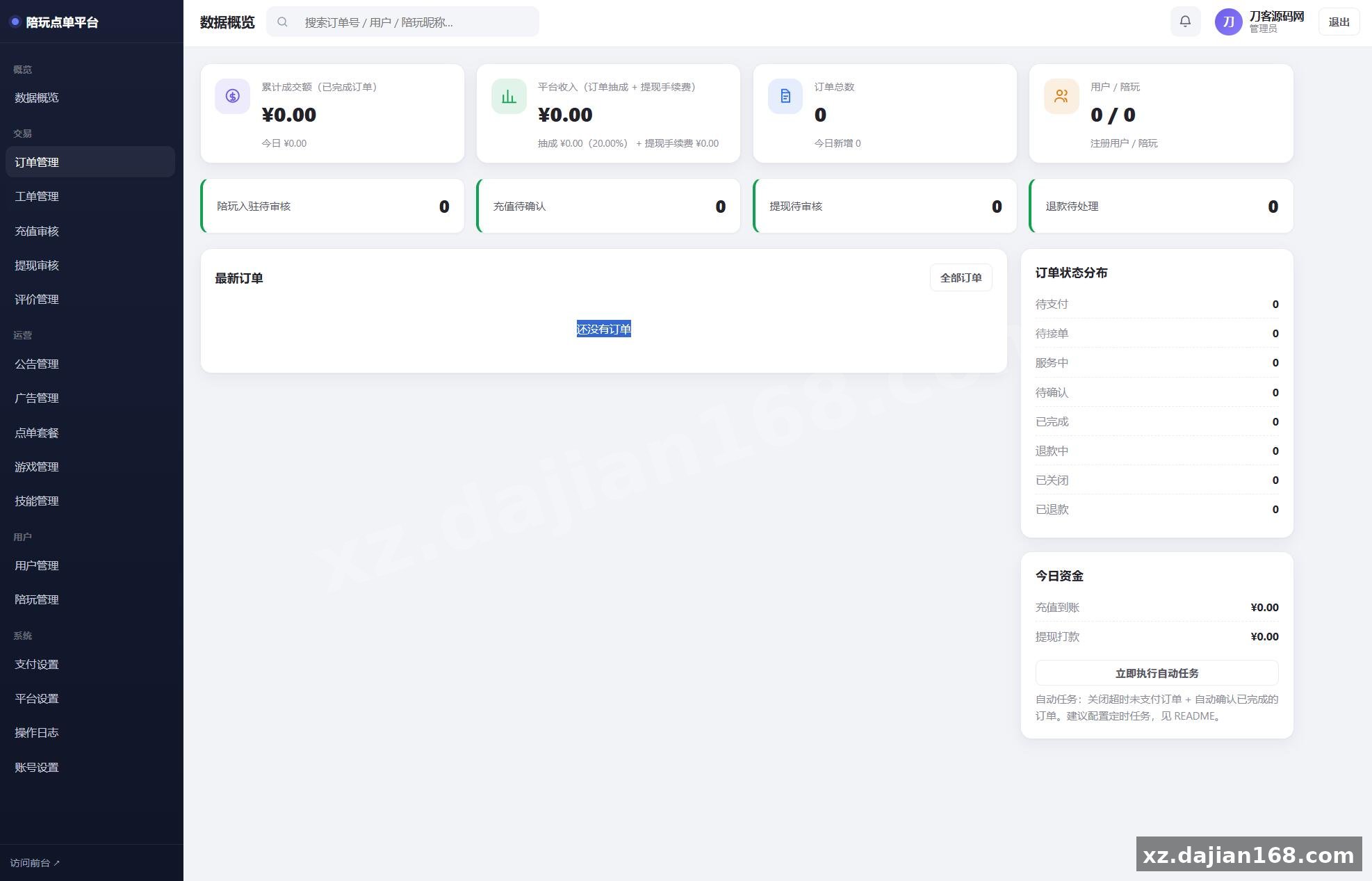This screenshot has height=881, width=1372.
Task: Click the search magnifier icon
Action: 282,22
